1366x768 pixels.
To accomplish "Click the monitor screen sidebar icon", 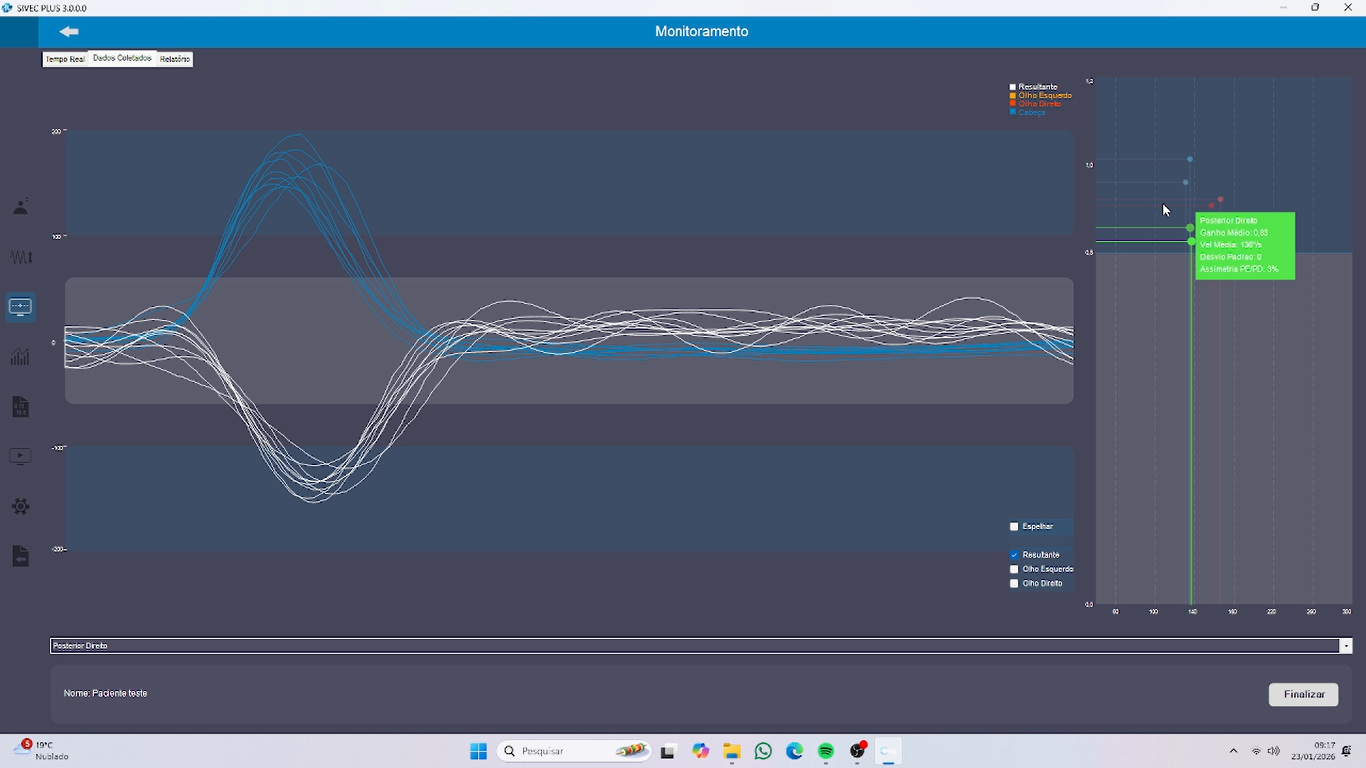I will coord(20,307).
